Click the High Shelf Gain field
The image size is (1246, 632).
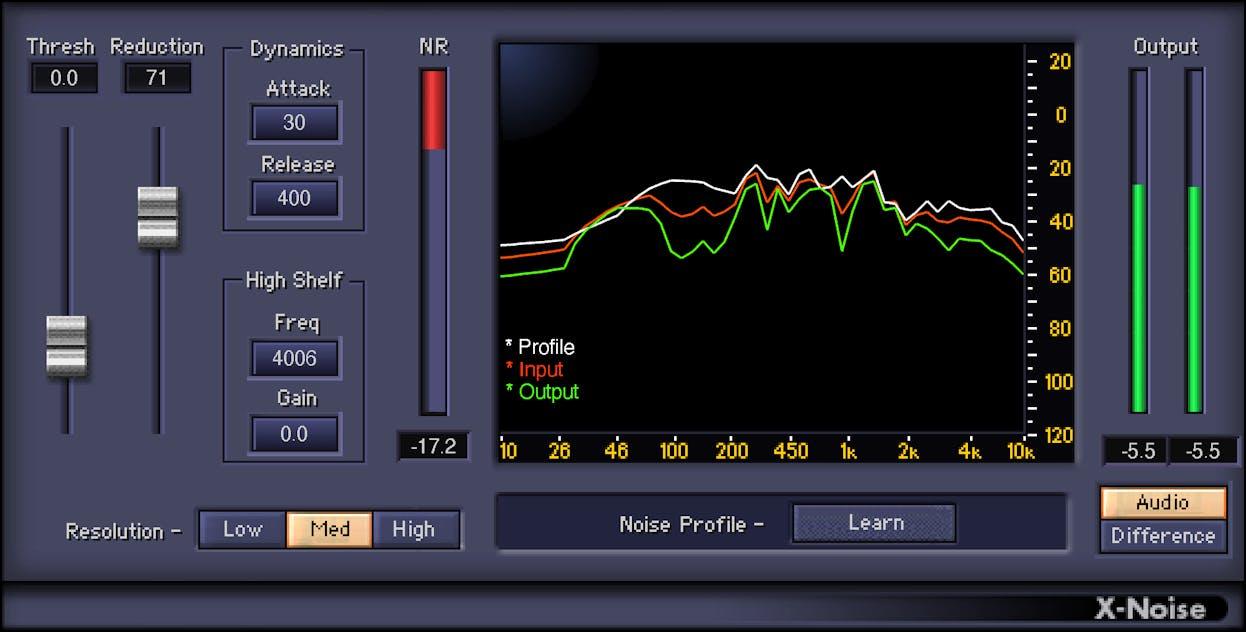294,434
